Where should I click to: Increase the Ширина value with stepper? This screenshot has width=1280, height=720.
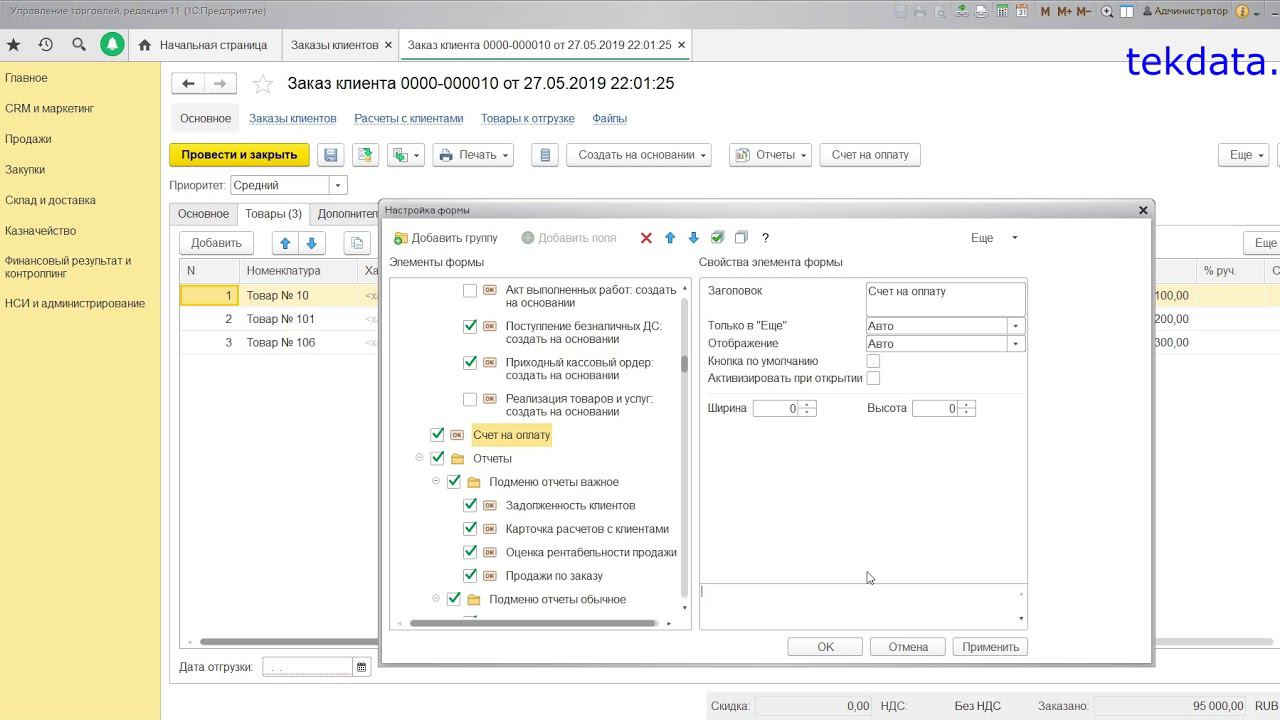pos(808,405)
